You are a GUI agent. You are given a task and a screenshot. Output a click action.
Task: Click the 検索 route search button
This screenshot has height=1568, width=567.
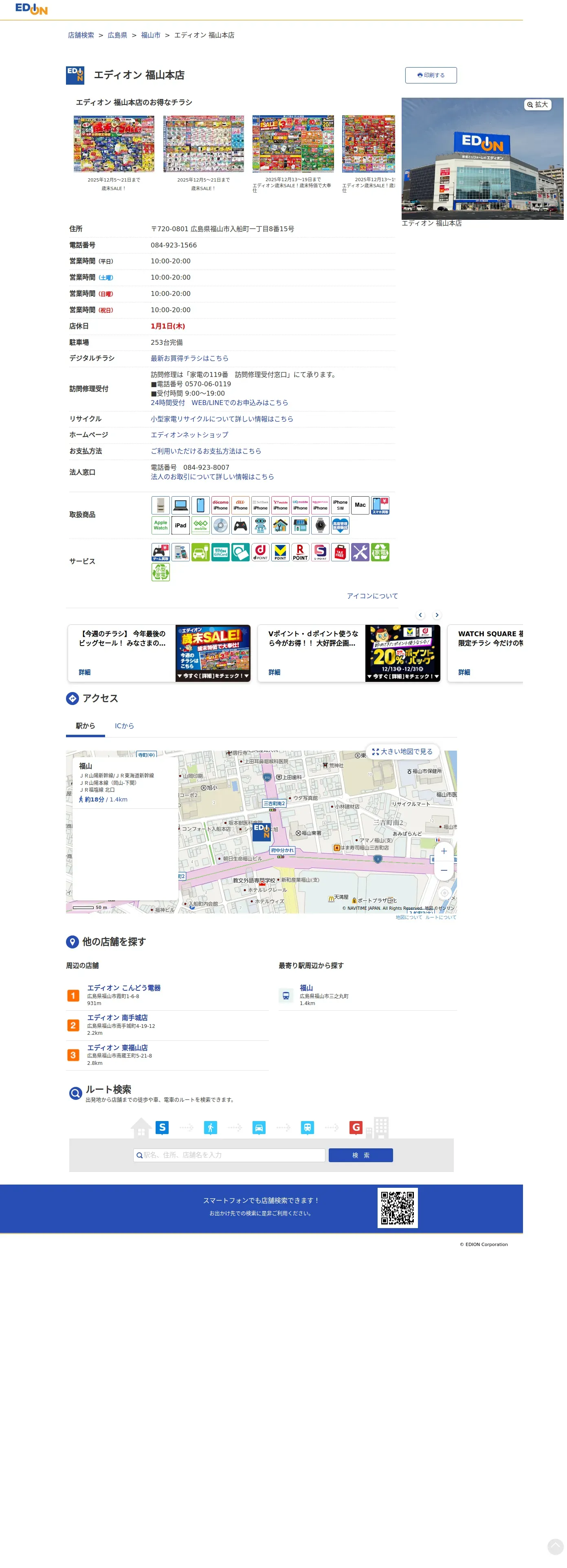(360, 1155)
